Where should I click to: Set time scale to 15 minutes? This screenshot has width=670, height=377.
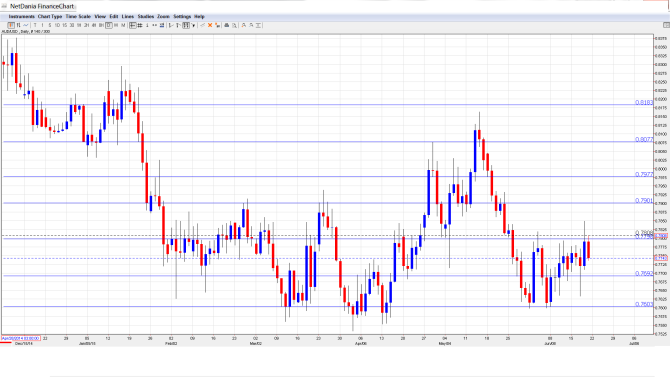(65, 26)
